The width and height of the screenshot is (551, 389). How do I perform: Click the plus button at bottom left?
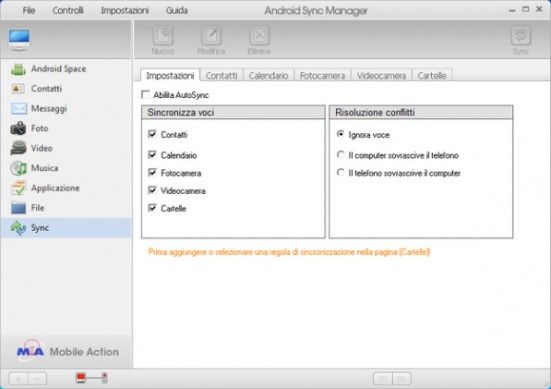18,378
